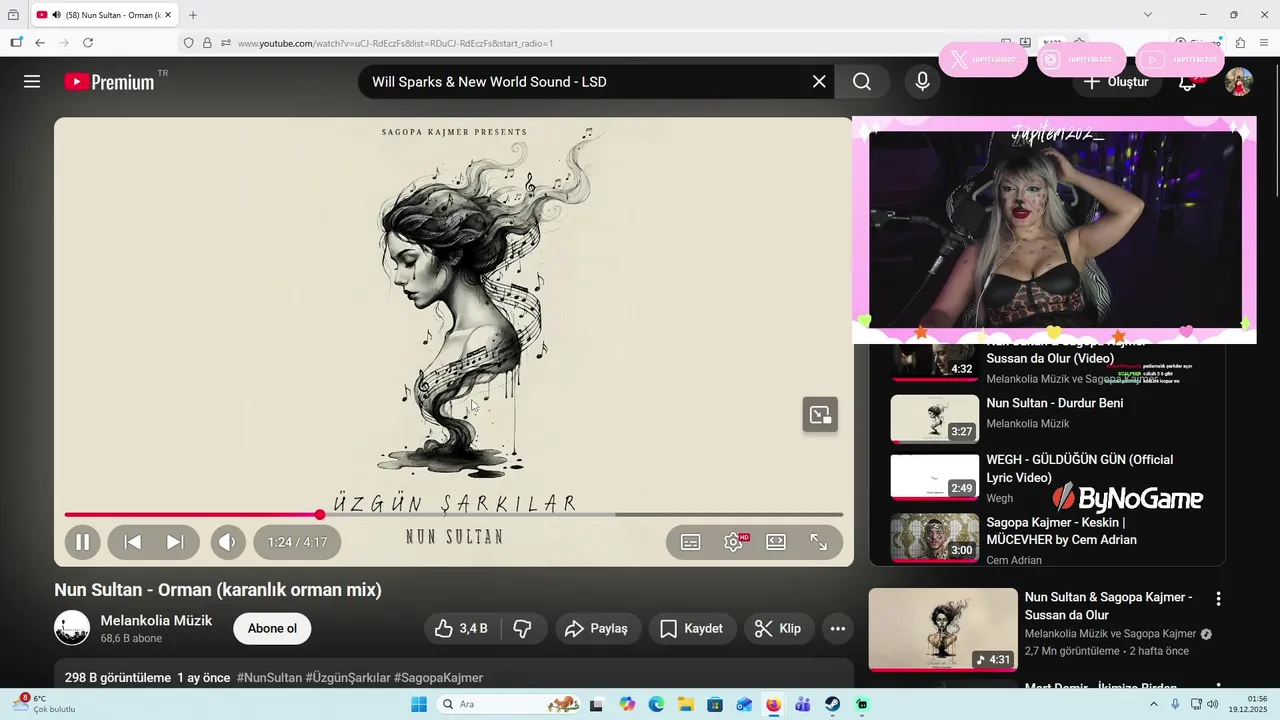Screen dimensions: 1280x720
Task: Open the site permissions shield icon
Action: [x=188, y=43]
